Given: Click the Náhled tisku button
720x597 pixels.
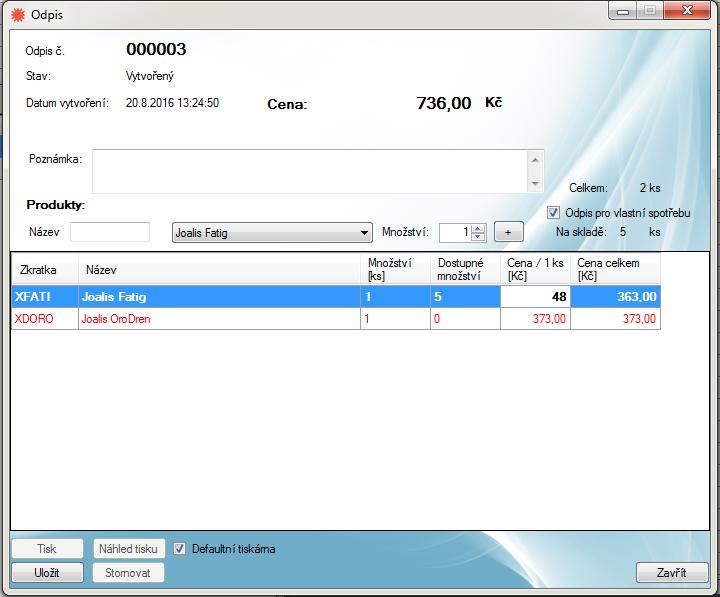Looking at the screenshot, I should (129, 549).
